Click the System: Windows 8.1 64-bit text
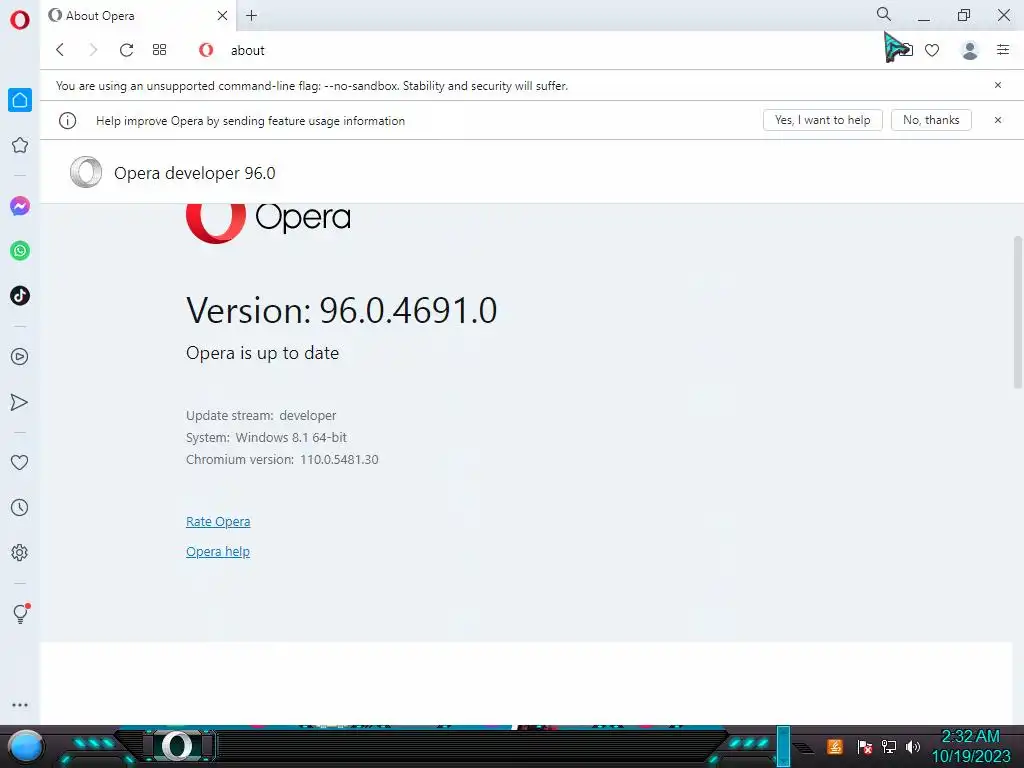Image resolution: width=1024 pixels, height=768 pixels. pos(266,438)
